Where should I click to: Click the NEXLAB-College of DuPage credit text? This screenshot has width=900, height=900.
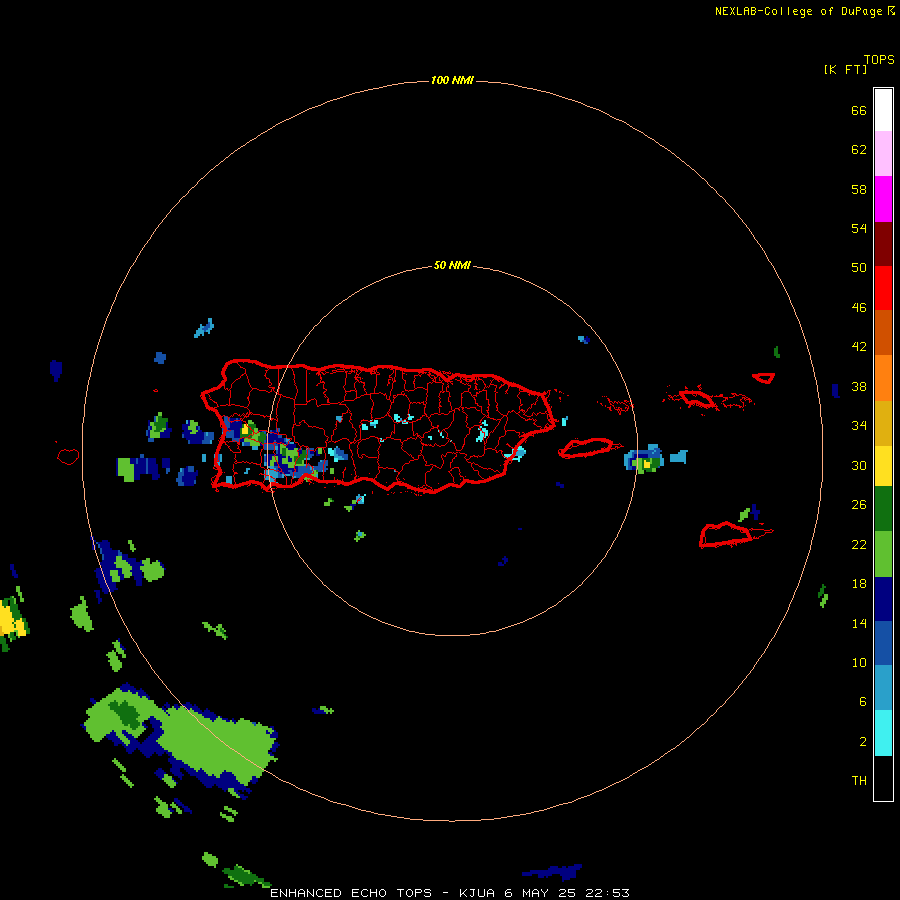point(798,11)
